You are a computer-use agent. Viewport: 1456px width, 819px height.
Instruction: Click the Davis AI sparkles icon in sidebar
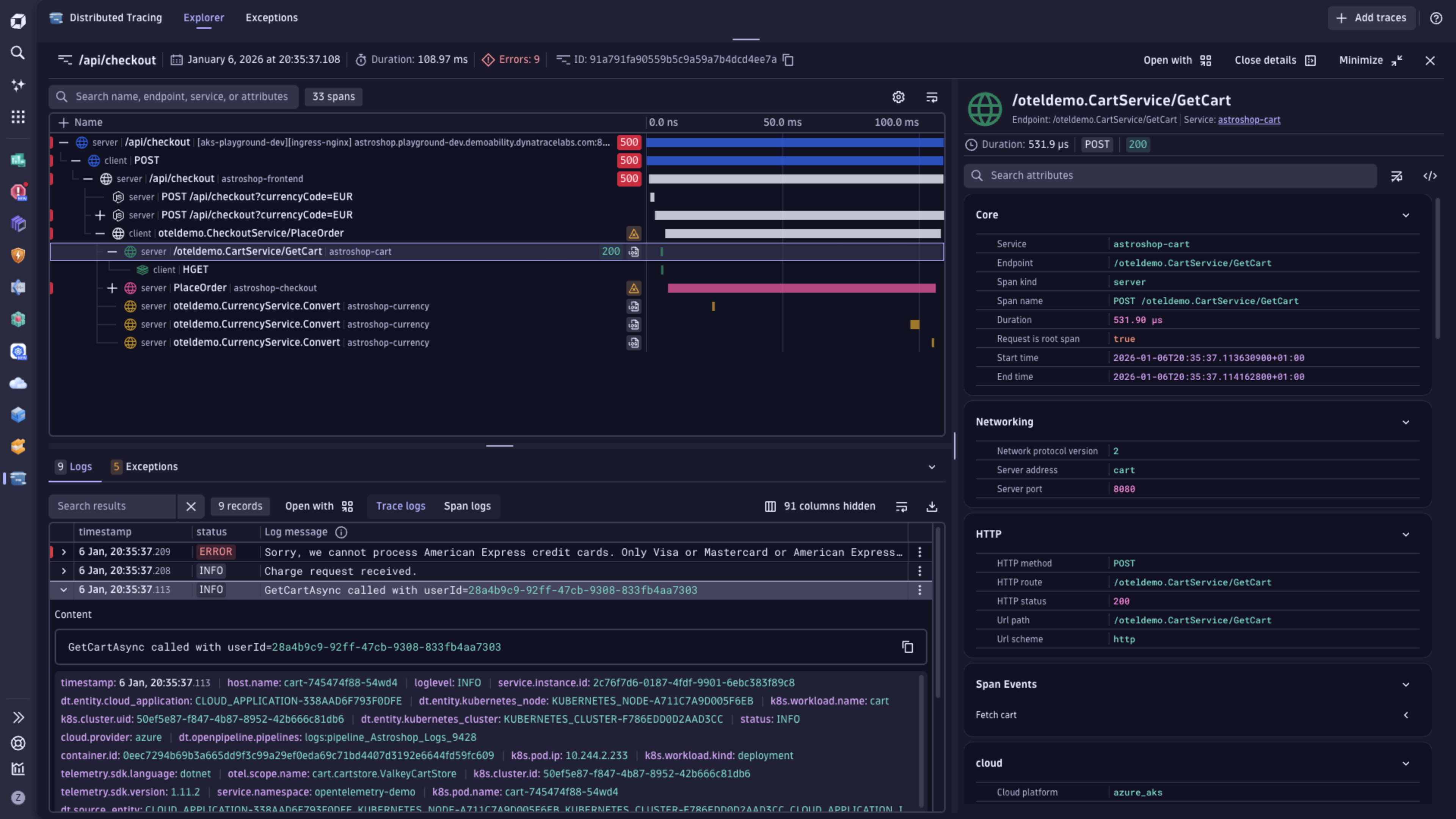click(17, 85)
